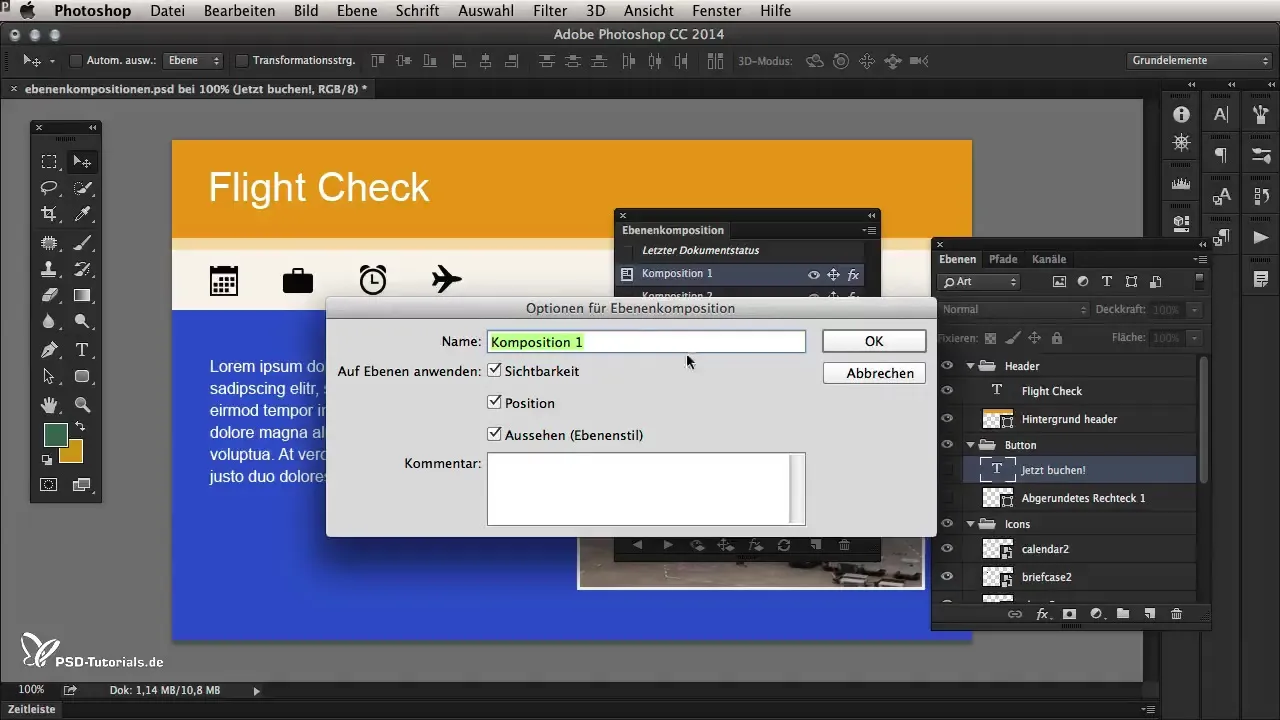This screenshot has height=720, width=1280.
Task: Hide the Flight Check text layer
Action: pos(947,391)
